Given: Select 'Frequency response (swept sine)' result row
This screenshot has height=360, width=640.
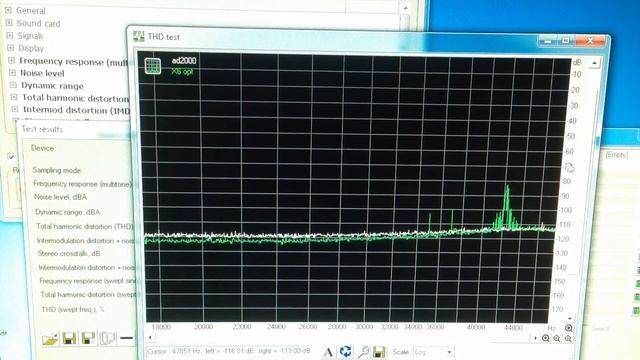Looking at the screenshot, I should pyautogui.click(x=87, y=281).
